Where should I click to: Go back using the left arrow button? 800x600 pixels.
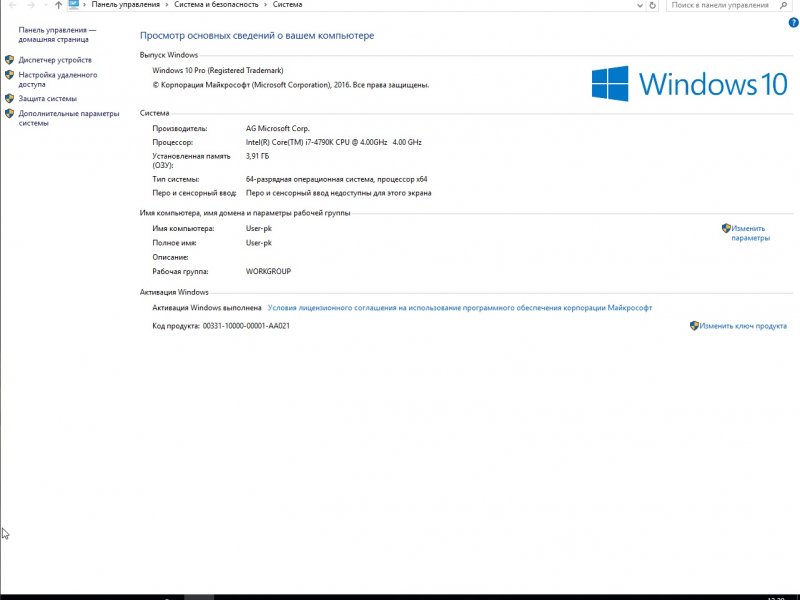click(12, 5)
